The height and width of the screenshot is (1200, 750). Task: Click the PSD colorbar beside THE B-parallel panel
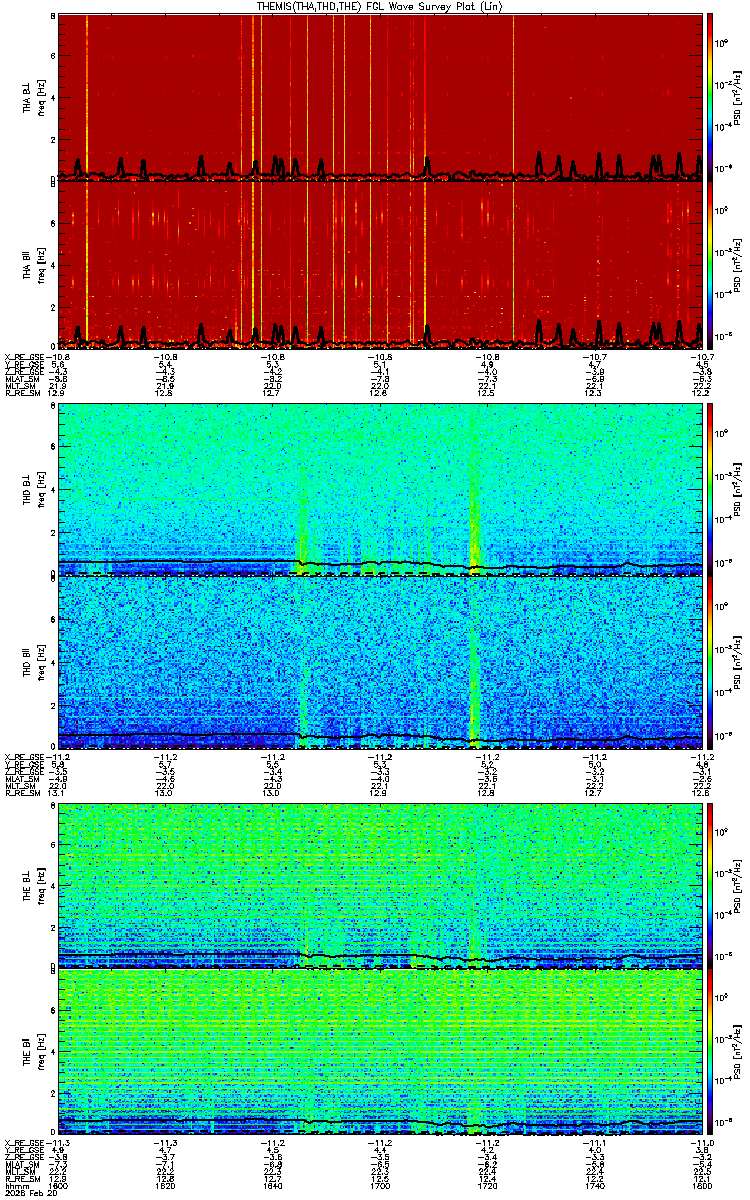[x=710, y=1052]
